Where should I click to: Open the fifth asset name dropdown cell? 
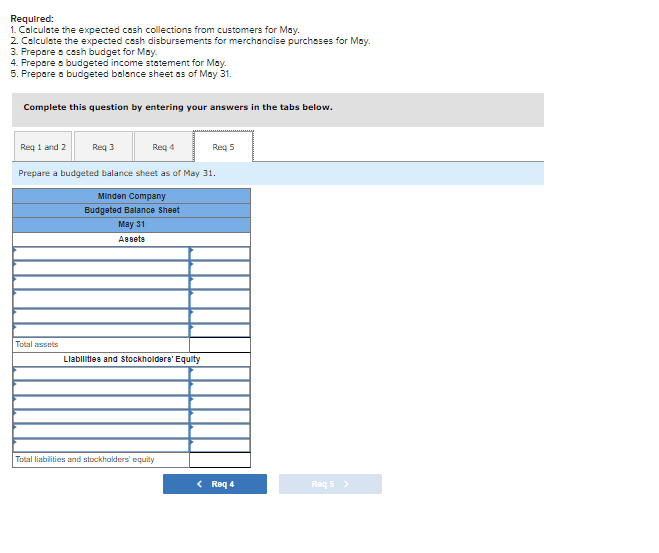tap(101, 316)
